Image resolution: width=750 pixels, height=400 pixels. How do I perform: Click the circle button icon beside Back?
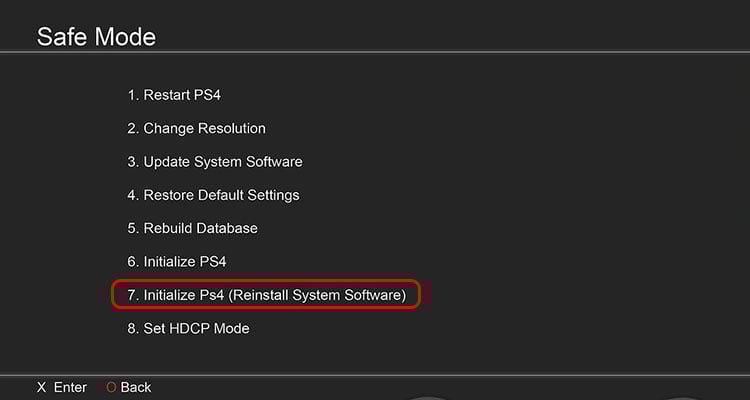tap(111, 387)
